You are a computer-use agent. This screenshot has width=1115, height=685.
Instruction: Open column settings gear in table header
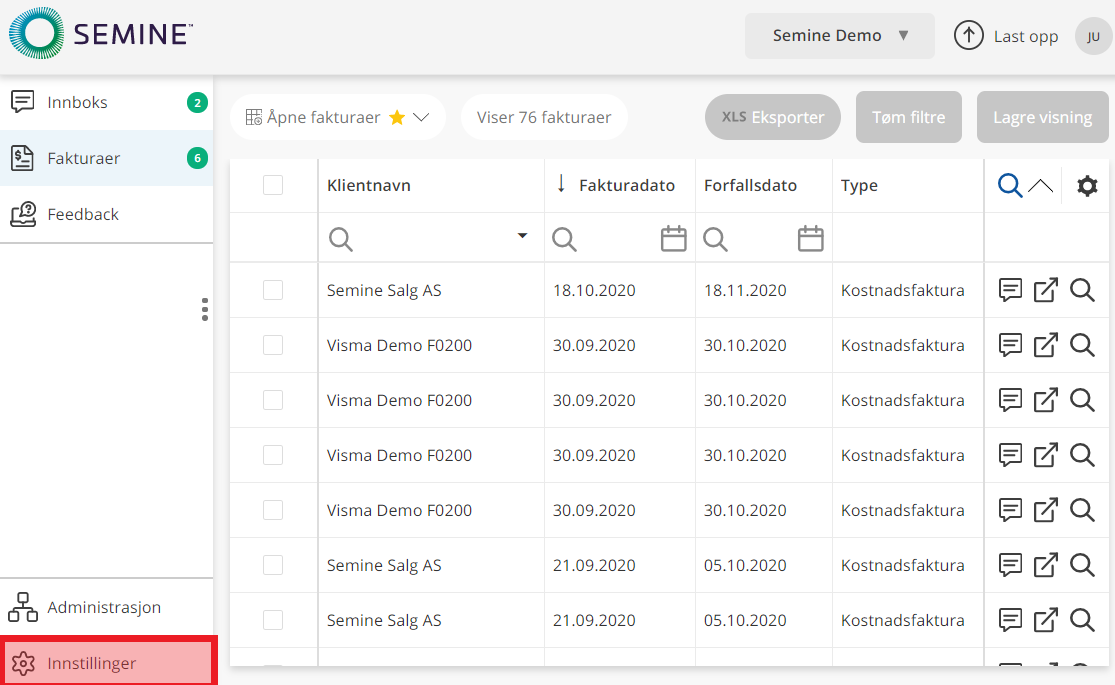pos(1087,186)
